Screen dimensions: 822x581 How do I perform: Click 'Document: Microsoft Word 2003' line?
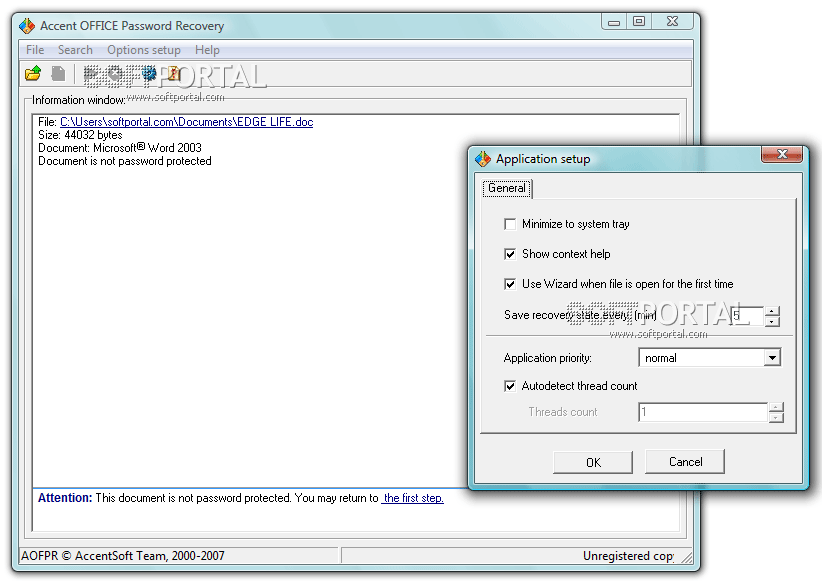120,148
